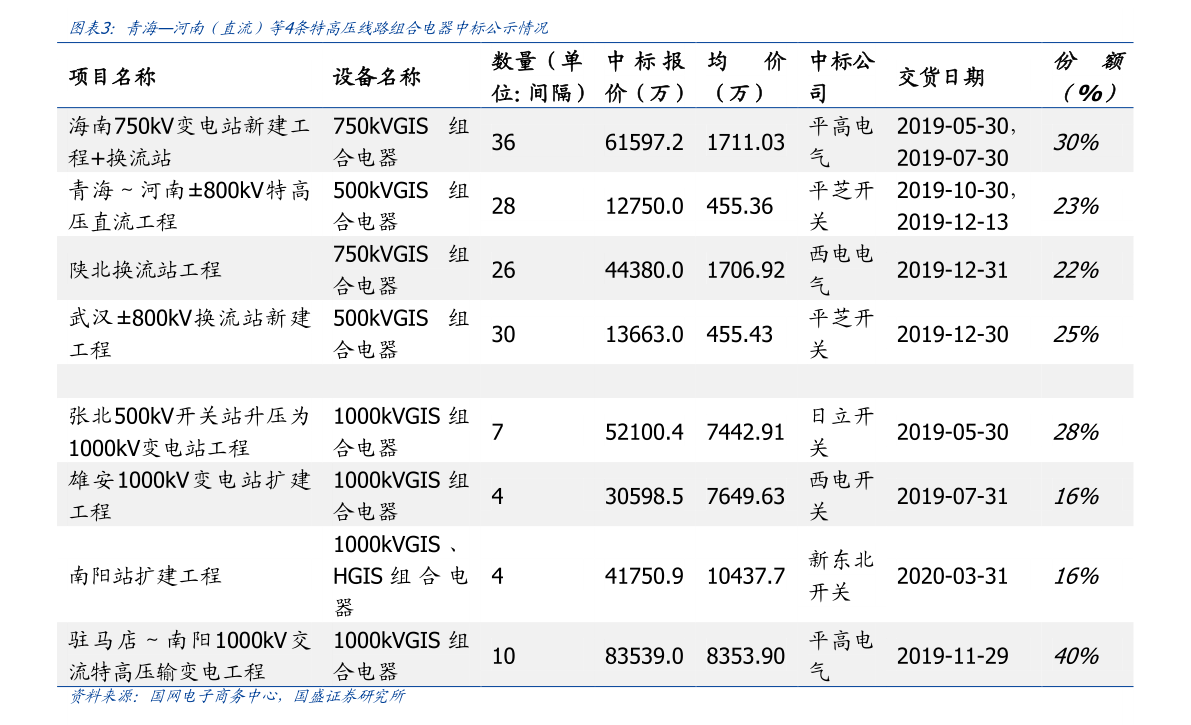Screen dimensions: 1191x725
Task: Select 平芝开关 in the 青海~河南 row
Action: pos(842,206)
